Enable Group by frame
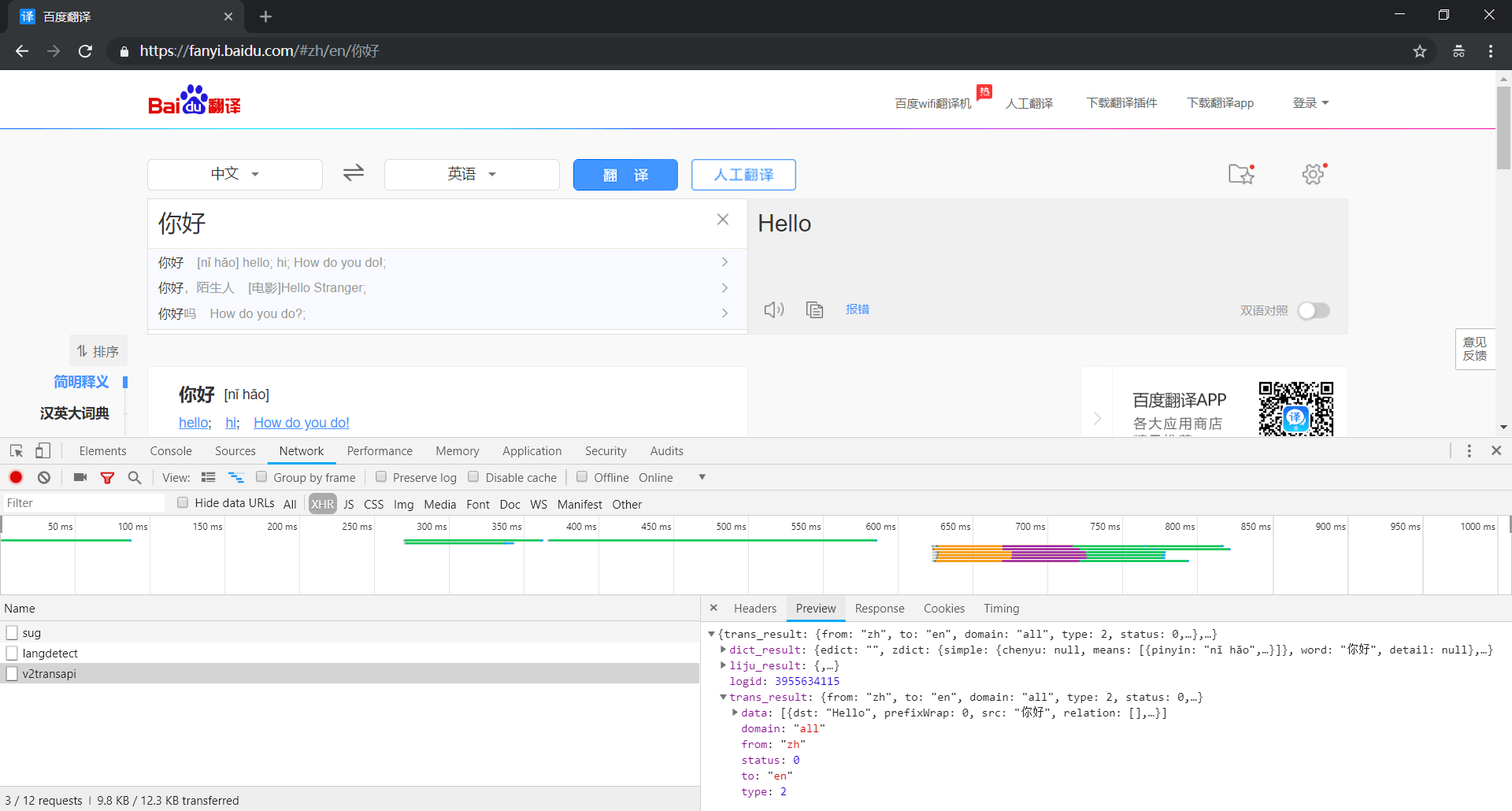The width and height of the screenshot is (1512, 811). (261, 477)
